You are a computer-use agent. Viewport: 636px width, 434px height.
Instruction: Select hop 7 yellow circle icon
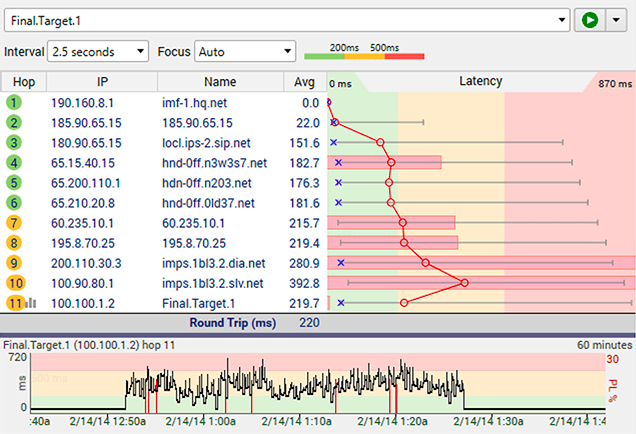14,223
